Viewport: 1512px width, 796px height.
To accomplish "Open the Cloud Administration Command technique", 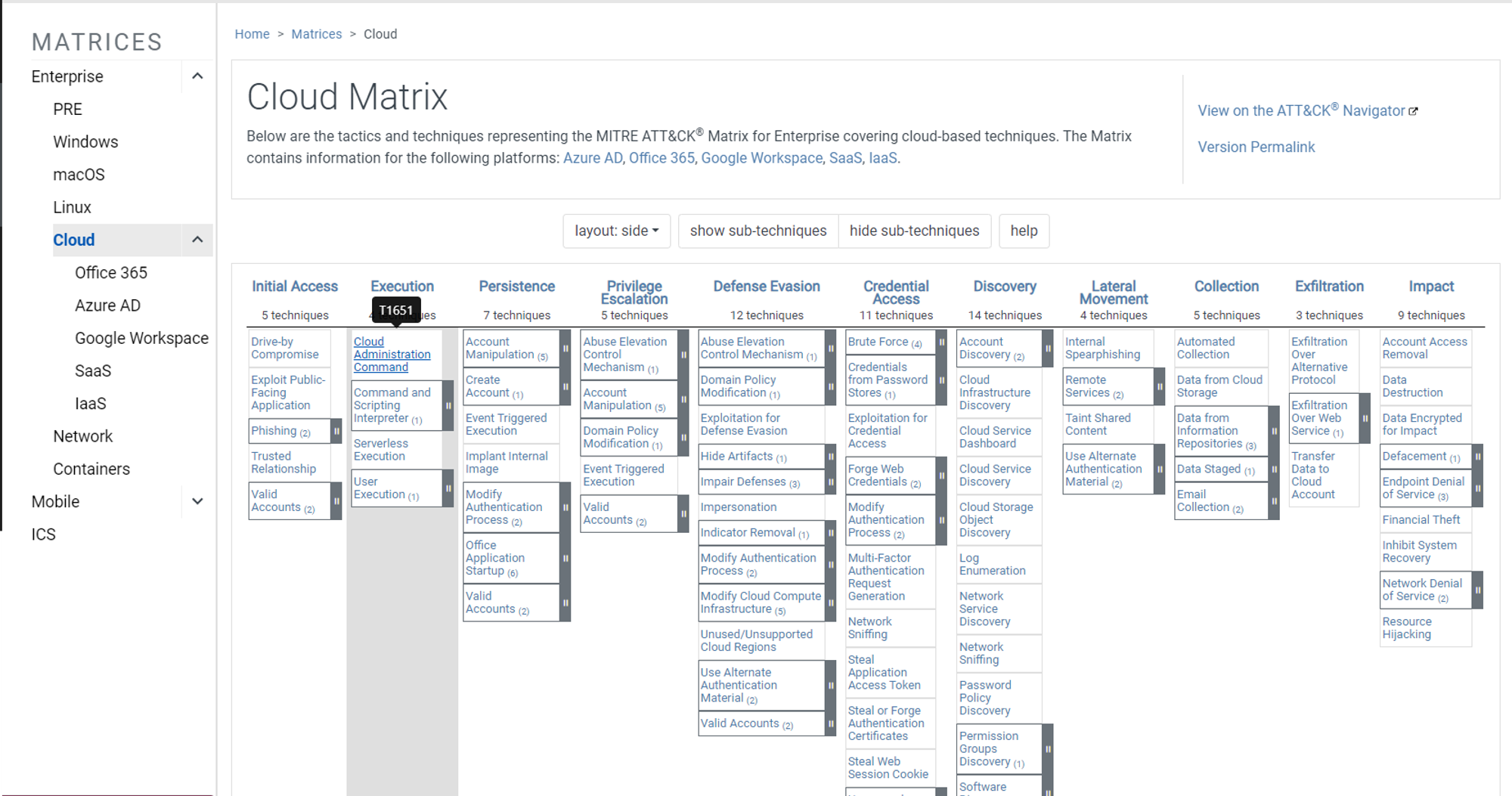I will [392, 354].
